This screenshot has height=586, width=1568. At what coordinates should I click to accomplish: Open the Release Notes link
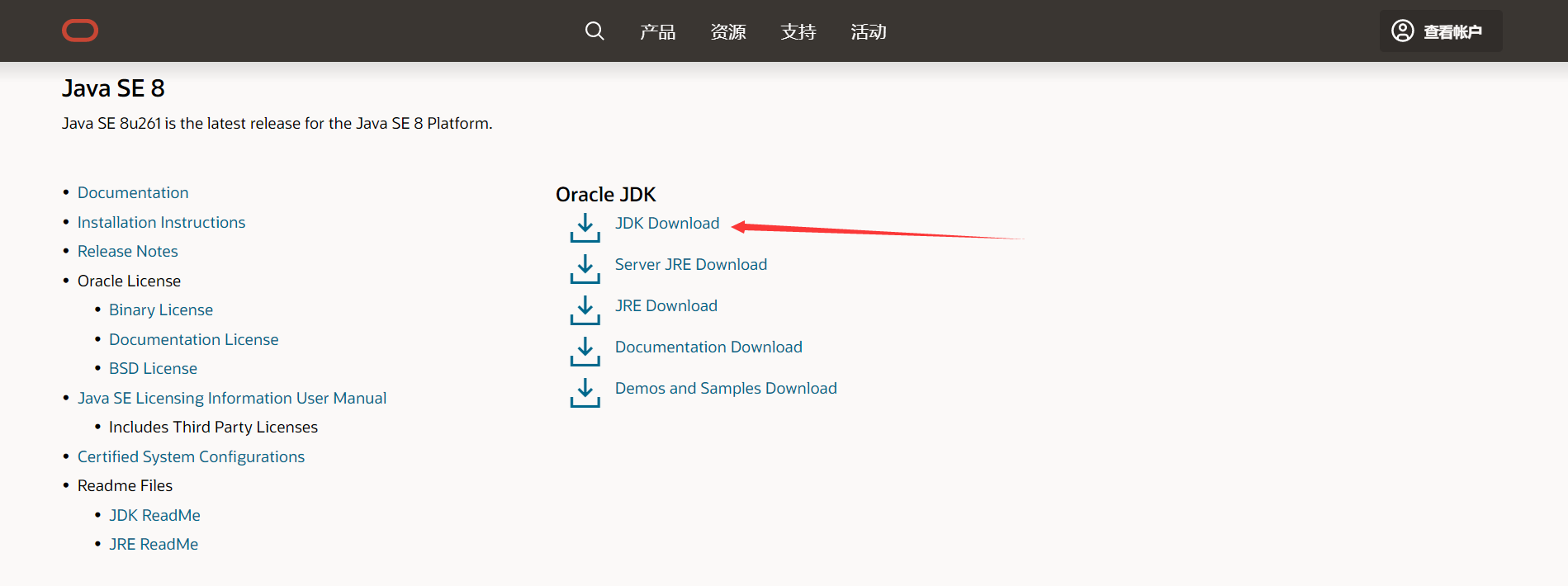coord(127,251)
